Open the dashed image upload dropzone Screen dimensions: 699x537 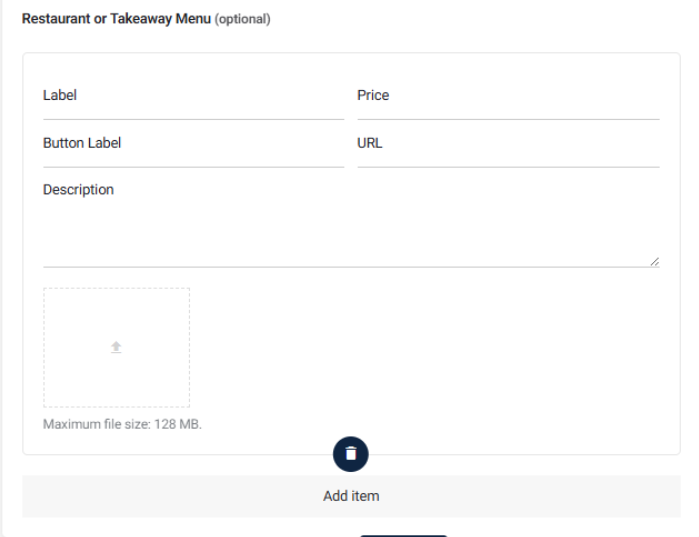(116, 347)
